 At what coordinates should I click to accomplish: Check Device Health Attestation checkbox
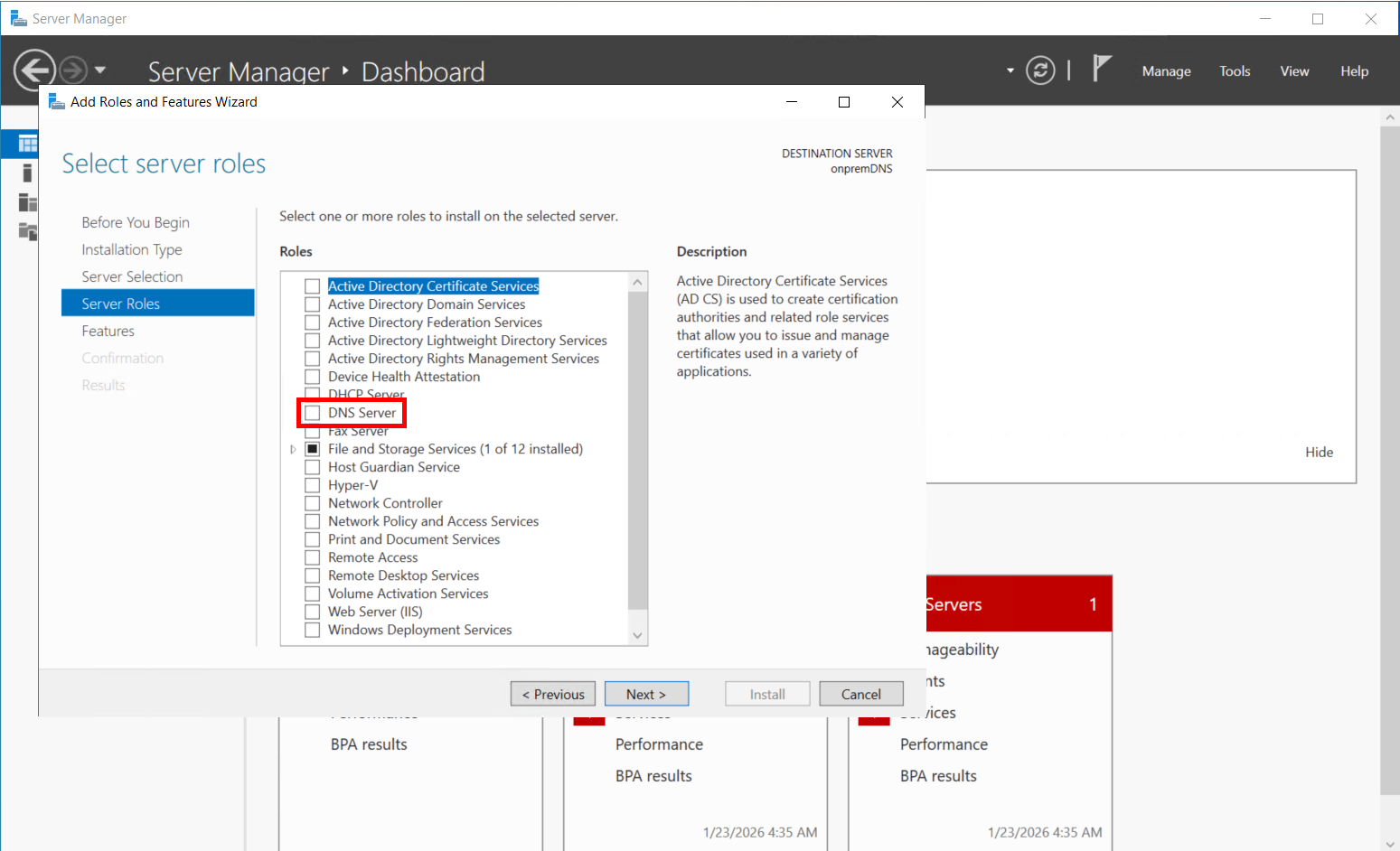(313, 377)
